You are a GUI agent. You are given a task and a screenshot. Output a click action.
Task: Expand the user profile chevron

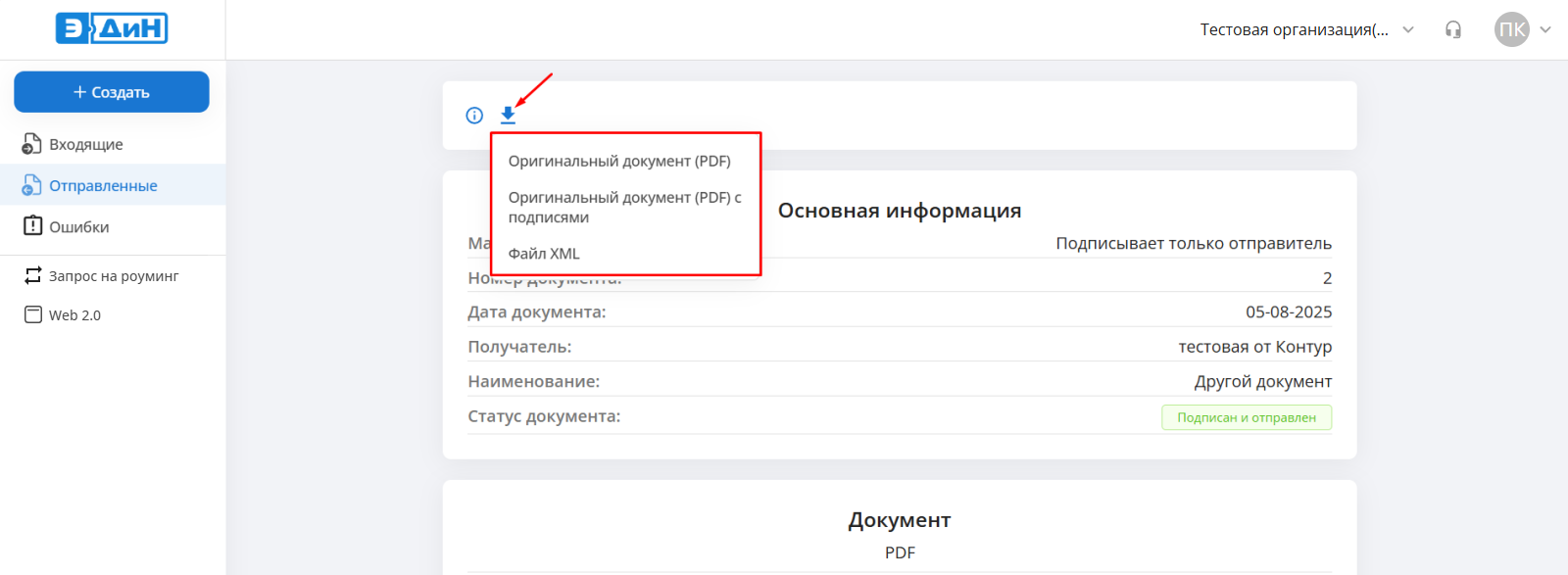(1545, 29)
